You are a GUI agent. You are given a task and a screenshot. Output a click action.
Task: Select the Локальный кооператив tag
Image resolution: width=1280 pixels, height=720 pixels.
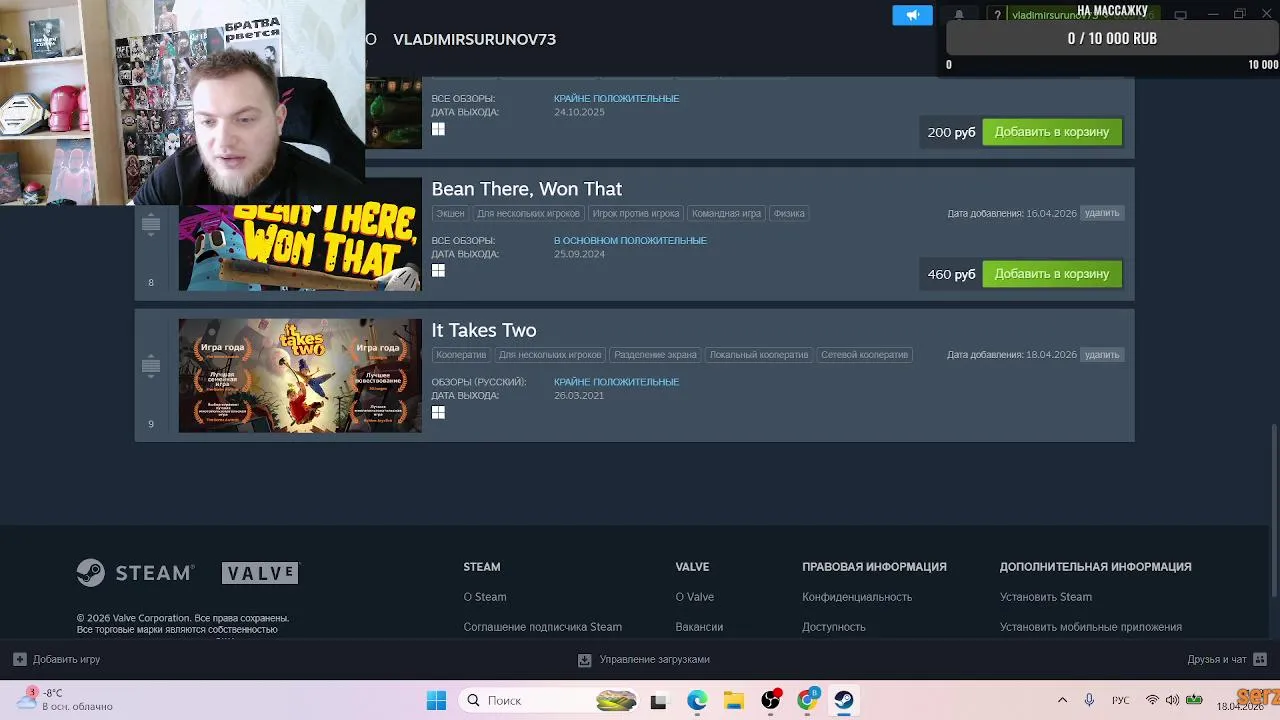tap(759, 355)
